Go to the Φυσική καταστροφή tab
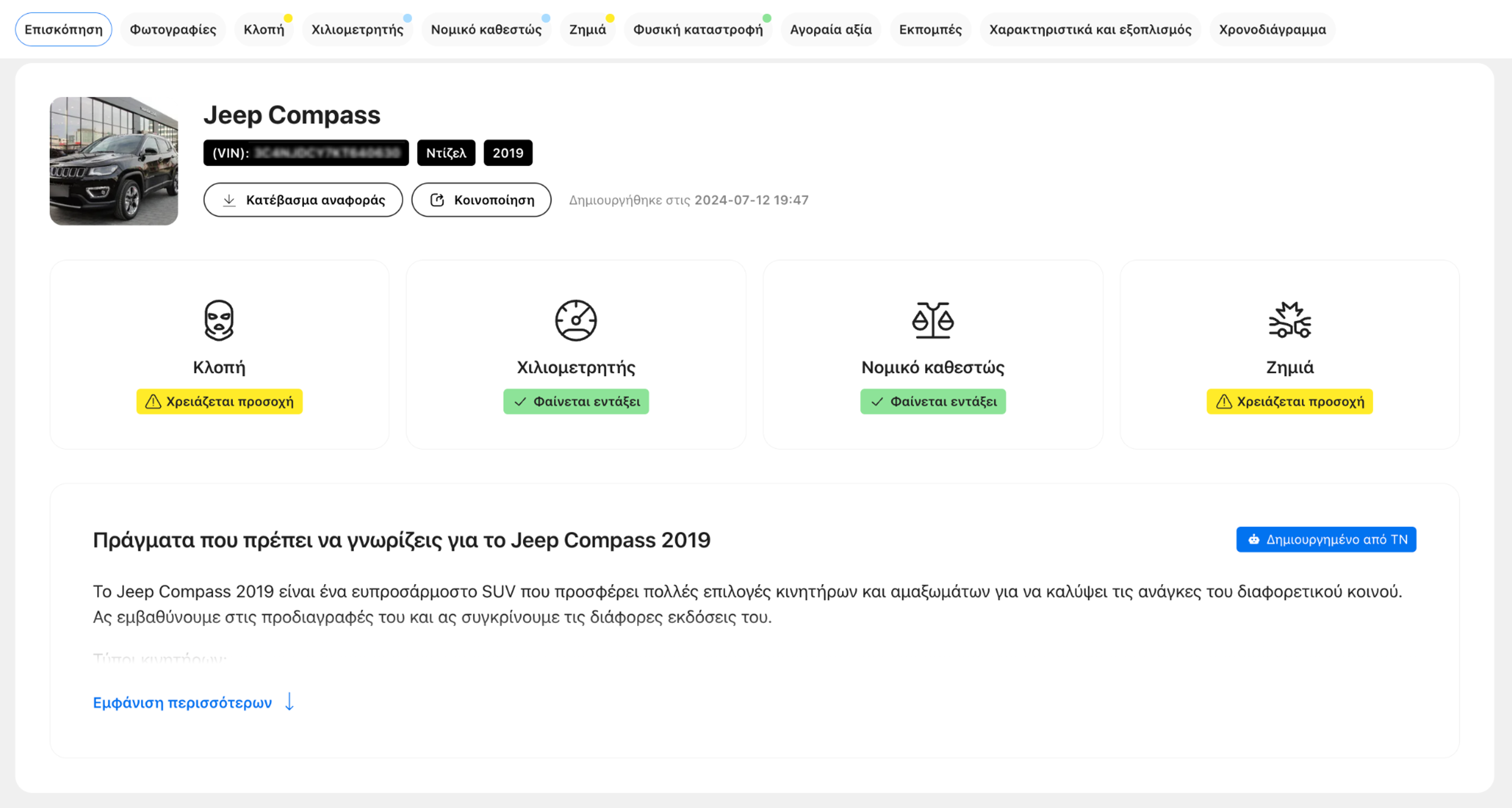 click(697, 30)
